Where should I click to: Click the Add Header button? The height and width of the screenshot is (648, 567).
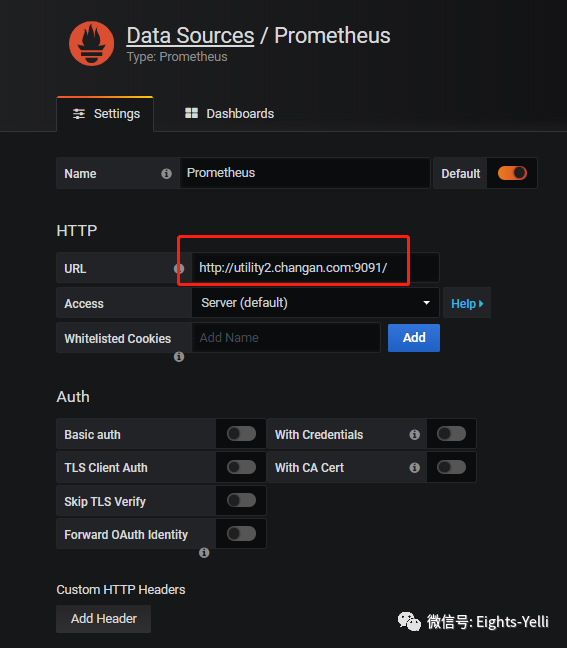click(103, 619)
